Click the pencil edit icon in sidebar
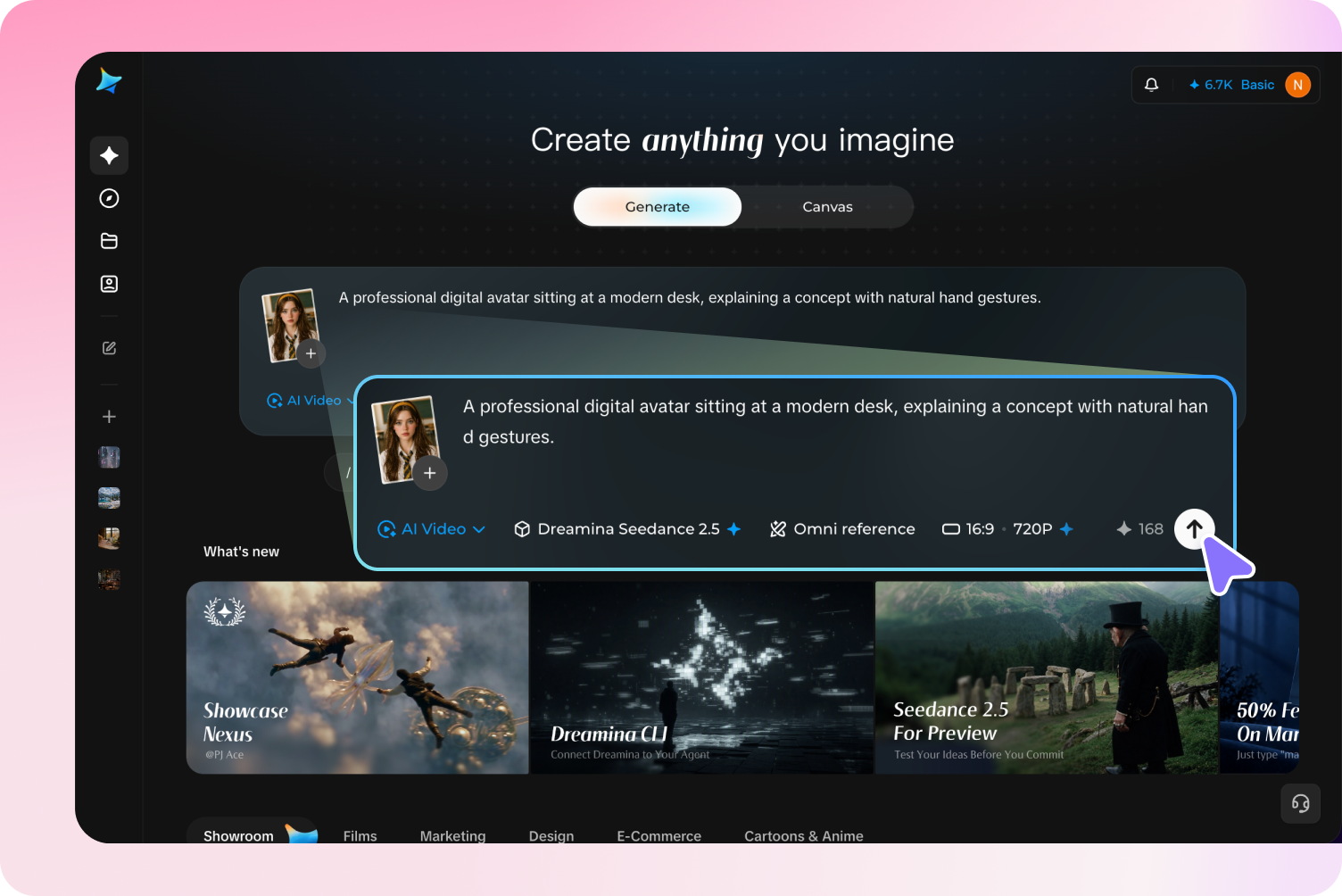Image resolution: width=1342 pixels, height=896 pixels. tap(109, 348)
